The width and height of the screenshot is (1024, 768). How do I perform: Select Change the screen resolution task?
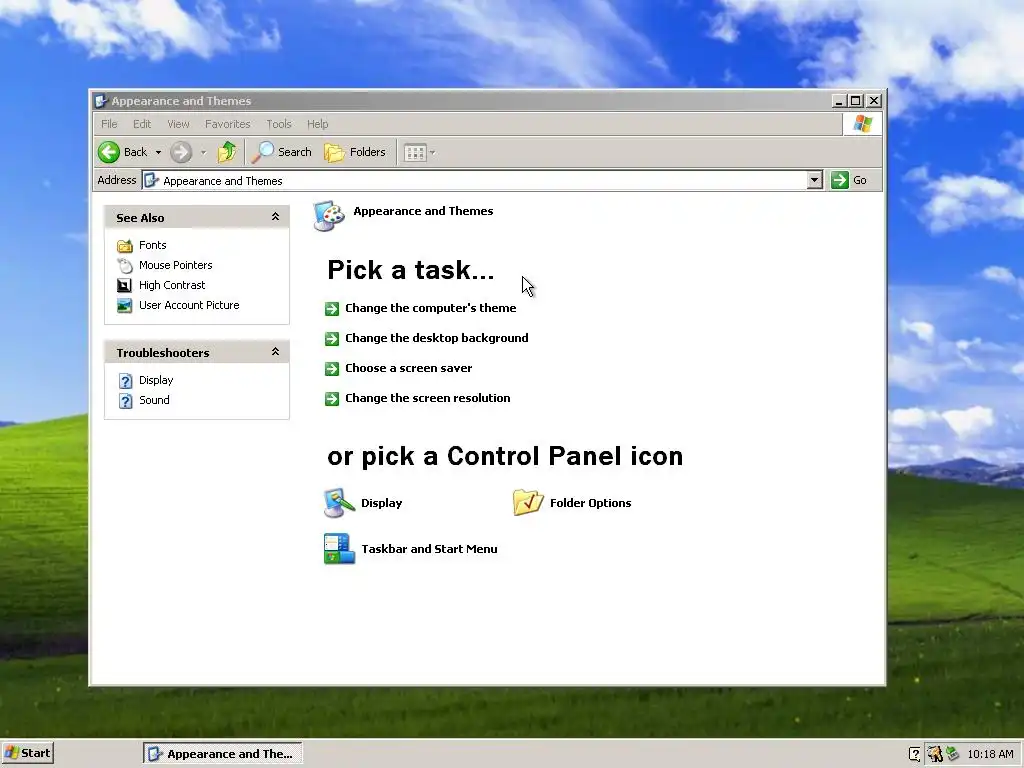[427, 398]
